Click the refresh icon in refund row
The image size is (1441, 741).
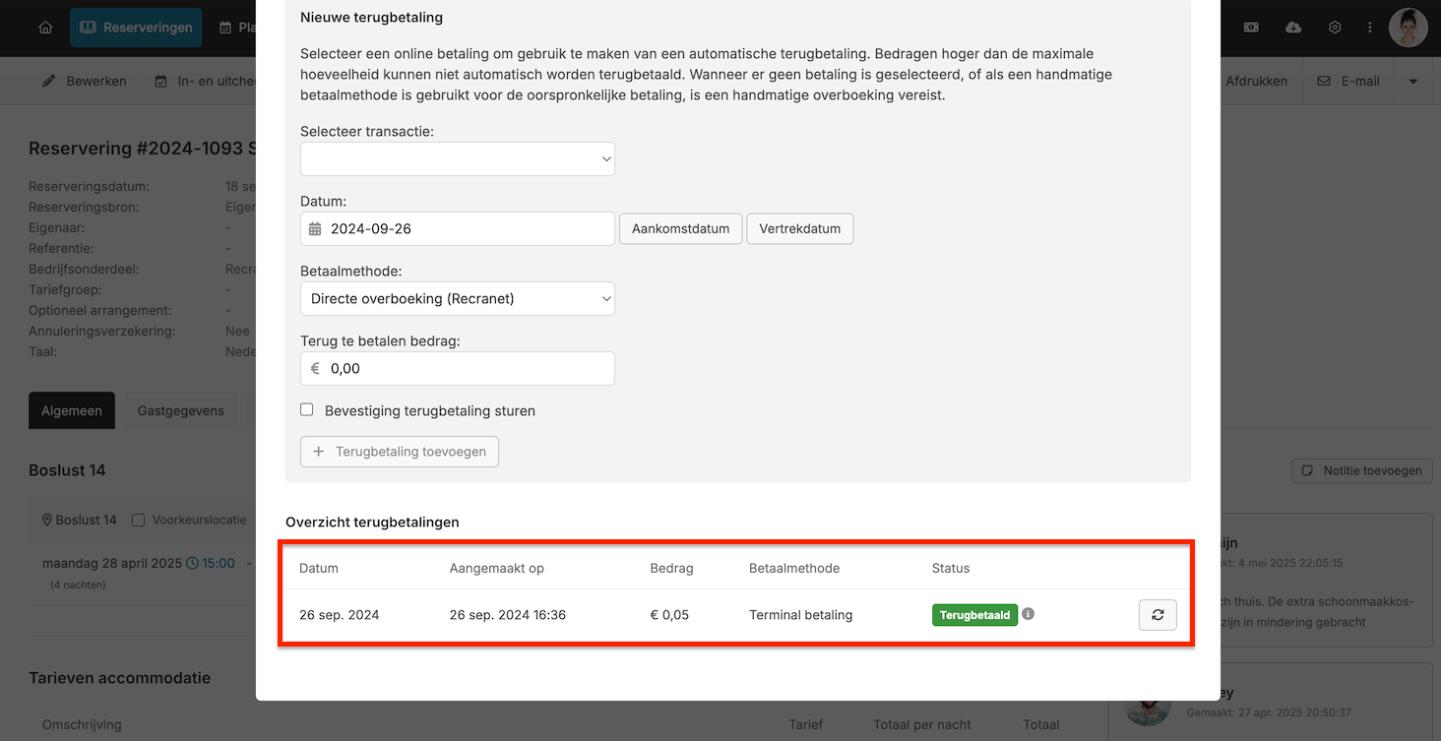[x=1157, y=615]
